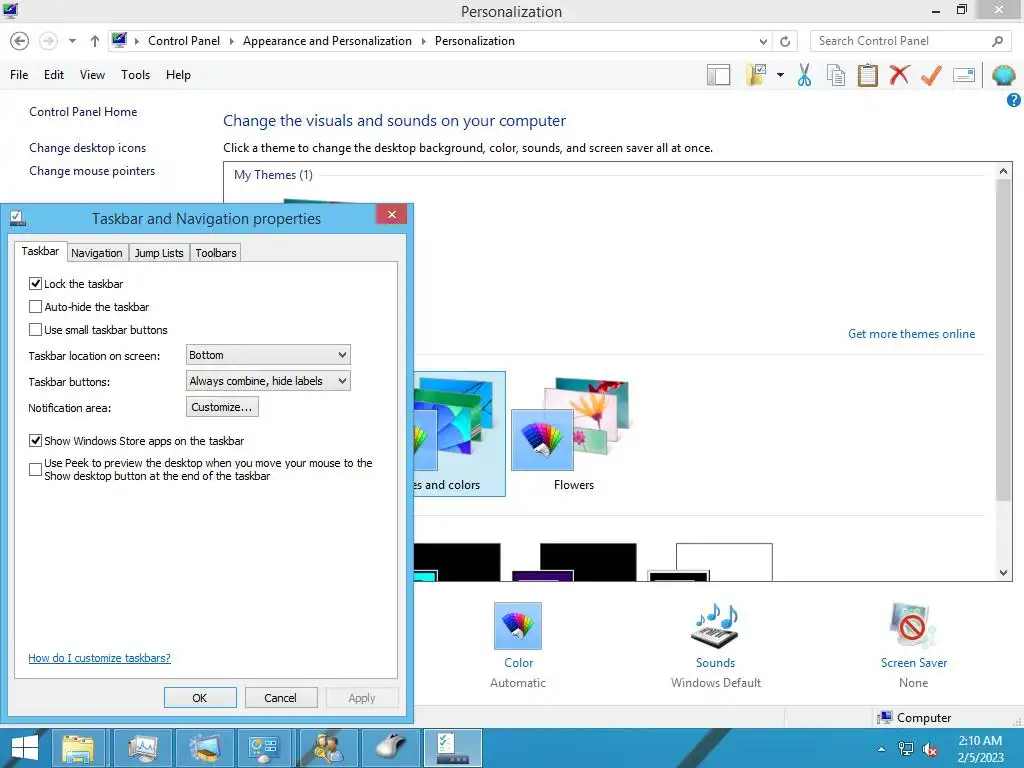1024x768 pixels.
Task: Open the performance monitor taskbar icon
Action: [x=142, y=748]
